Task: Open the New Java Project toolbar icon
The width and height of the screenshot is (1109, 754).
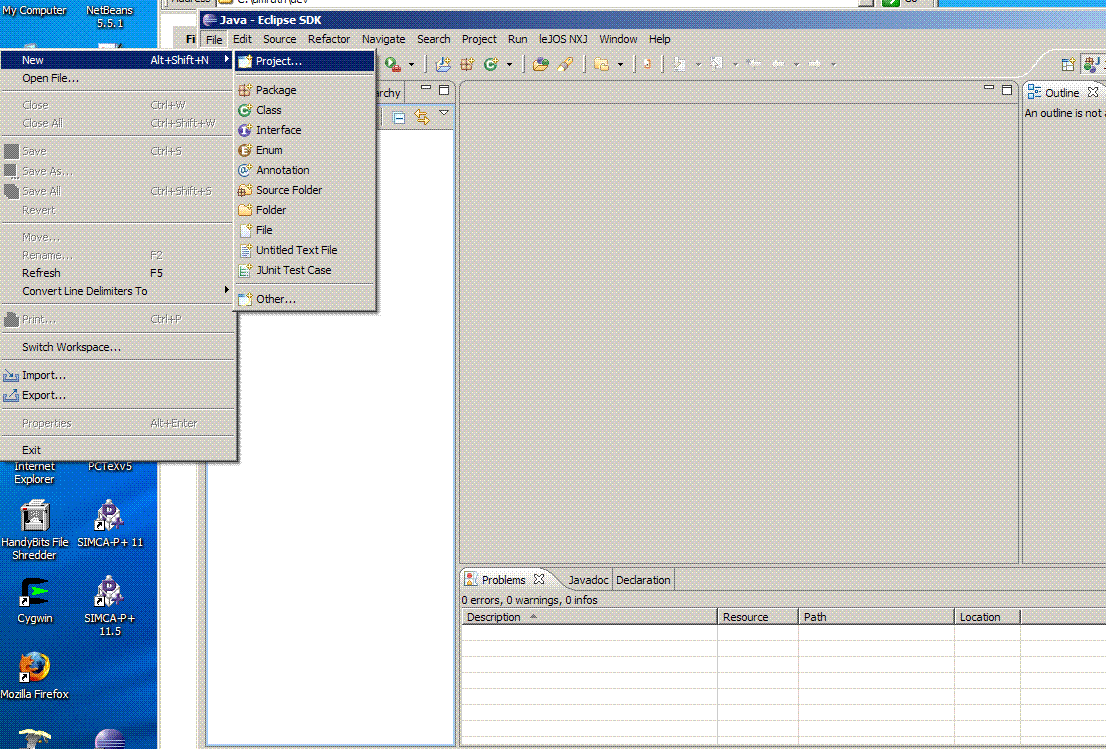Action: tap(443, 64)
